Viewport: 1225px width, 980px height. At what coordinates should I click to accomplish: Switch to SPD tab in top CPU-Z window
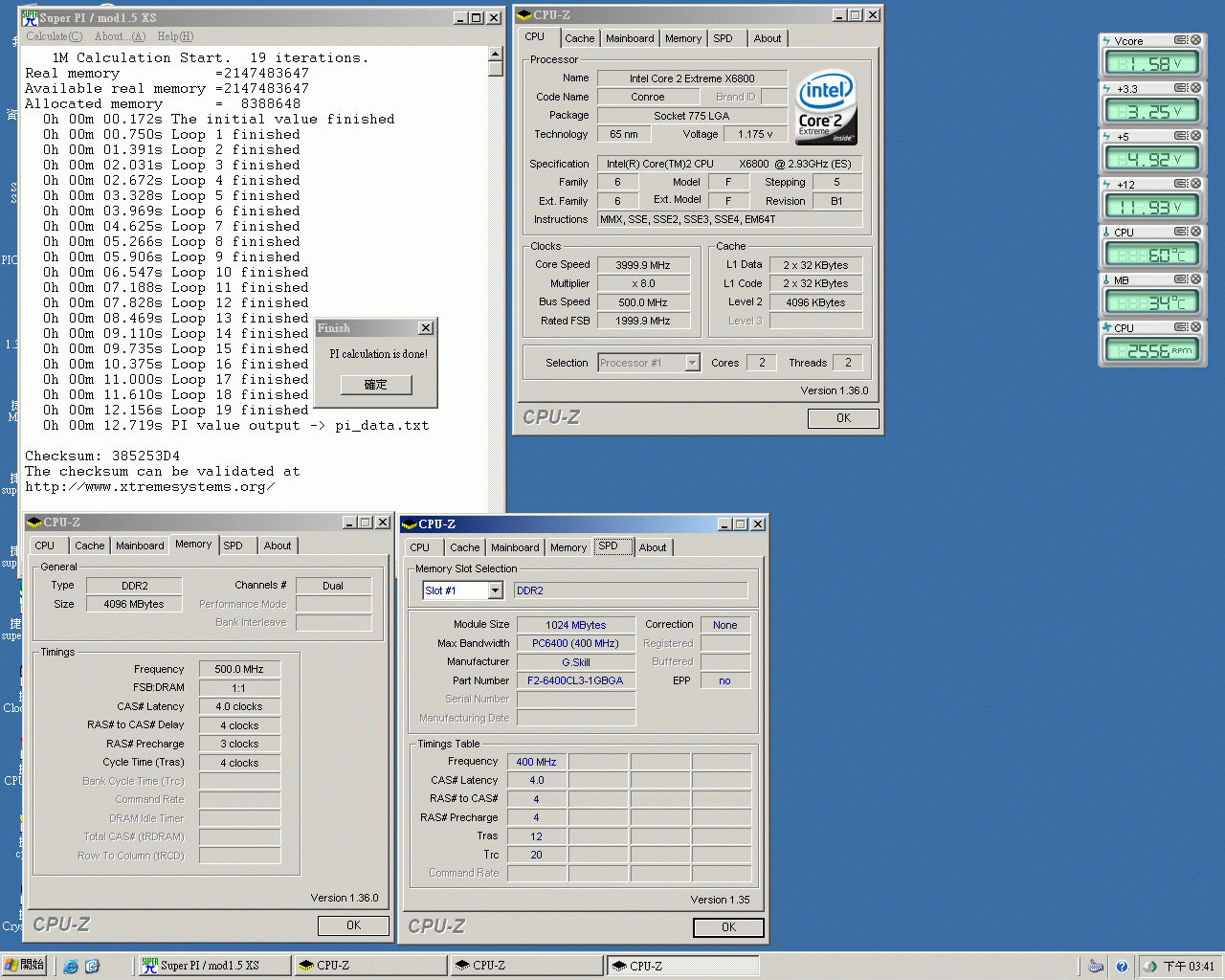click(724, 38)
